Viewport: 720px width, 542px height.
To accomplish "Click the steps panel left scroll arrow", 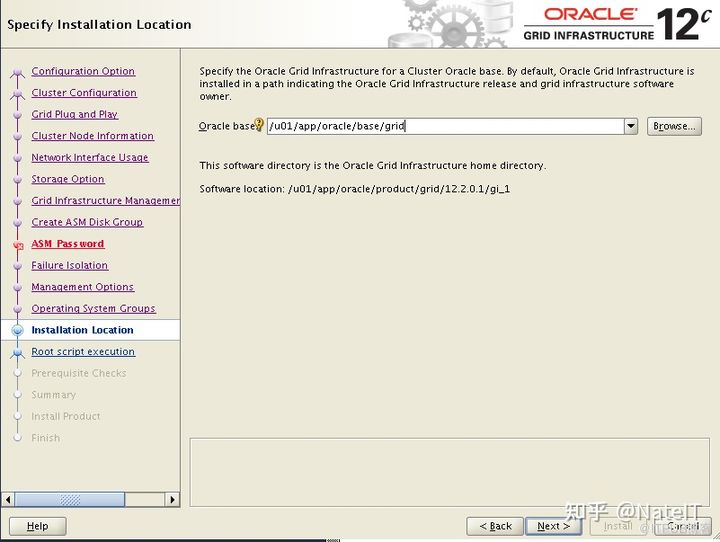I will click(8, 499).
